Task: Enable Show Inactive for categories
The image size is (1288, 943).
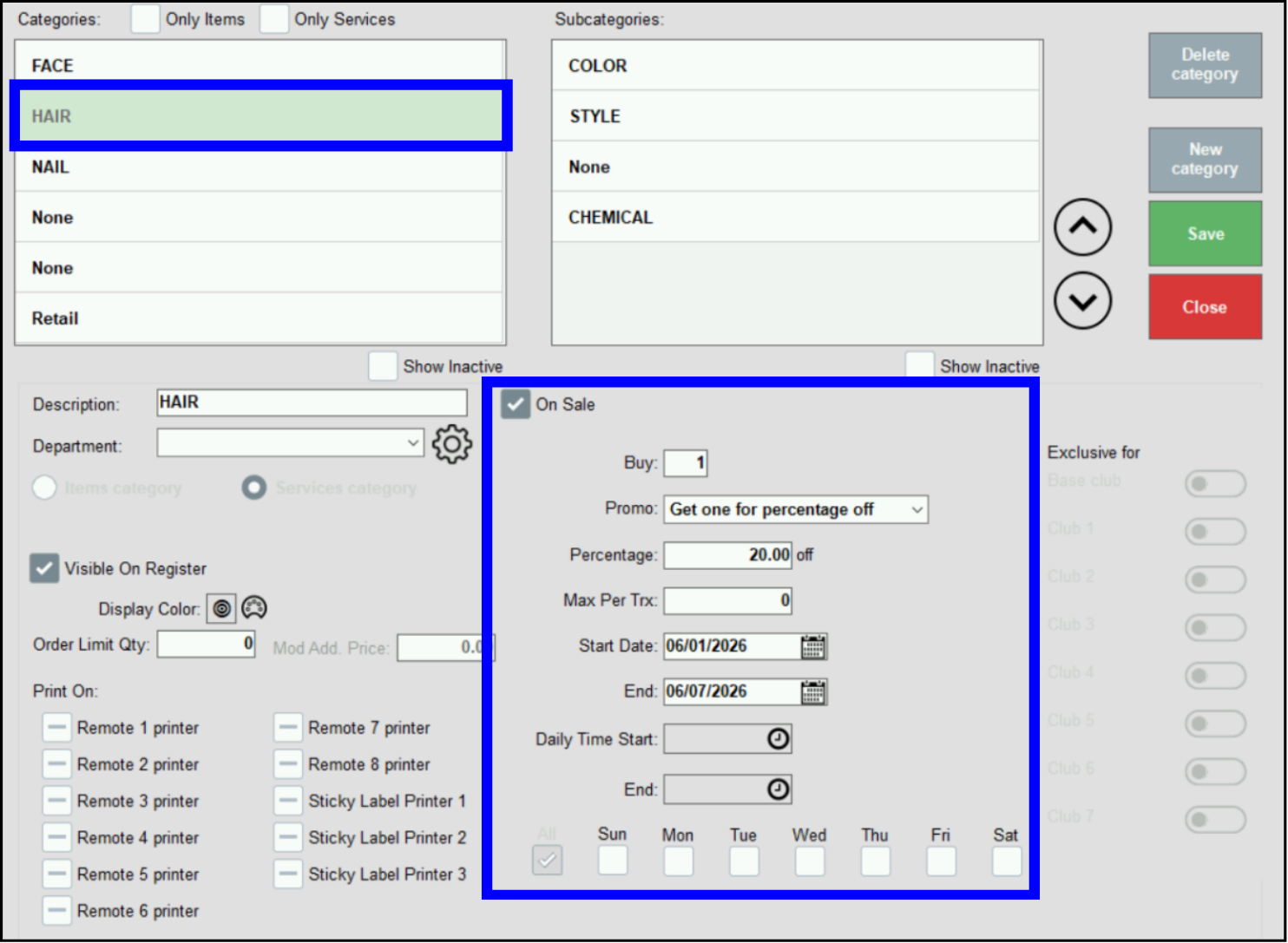Action: pyautogui.click(x=383, y=366)
